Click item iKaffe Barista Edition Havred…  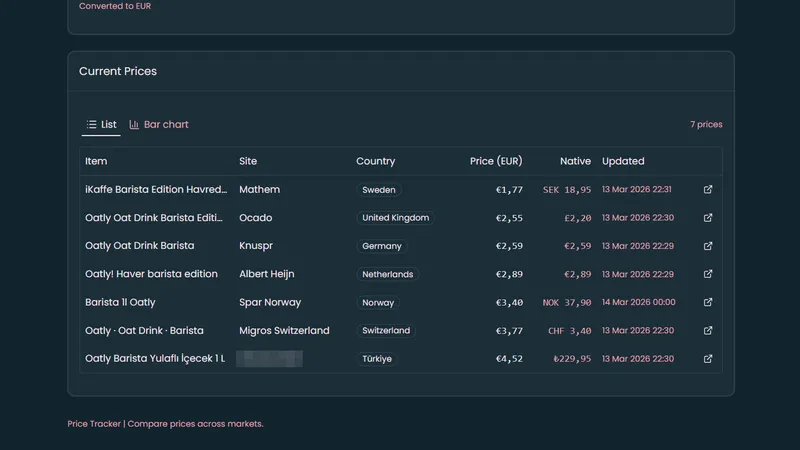156,189
